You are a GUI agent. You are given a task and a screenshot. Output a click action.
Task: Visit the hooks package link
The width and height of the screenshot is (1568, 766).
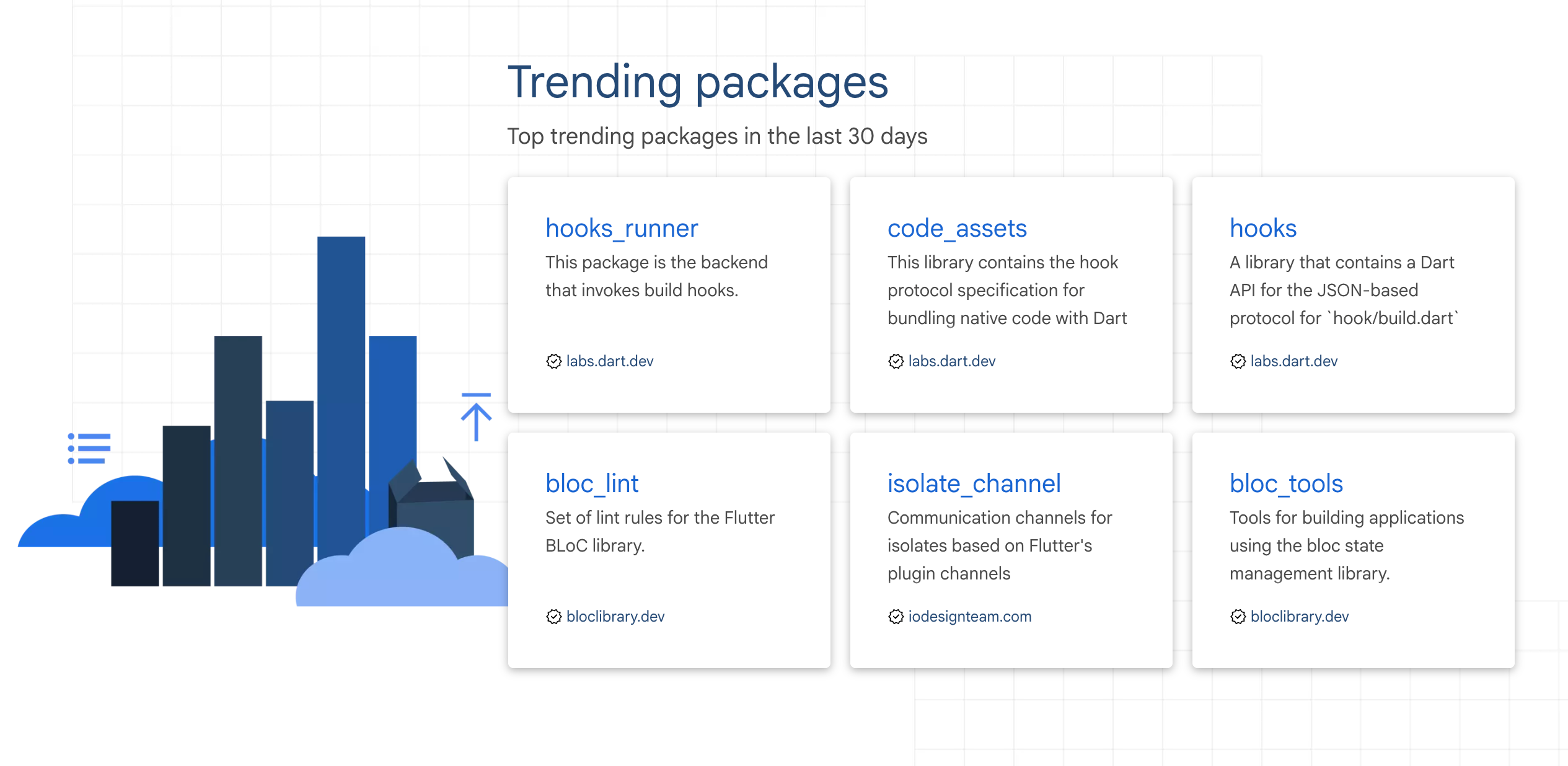[x=1263, y=228]
